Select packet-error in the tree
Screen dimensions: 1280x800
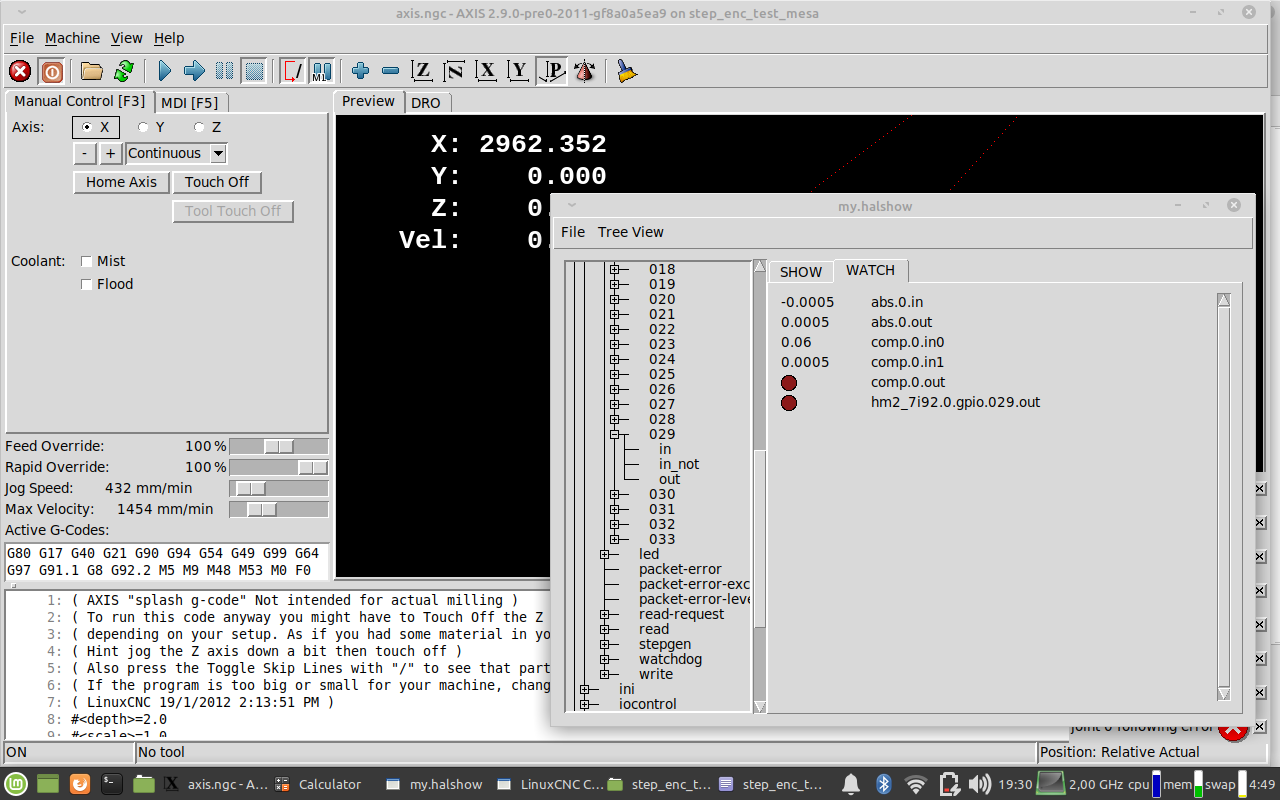680,569
